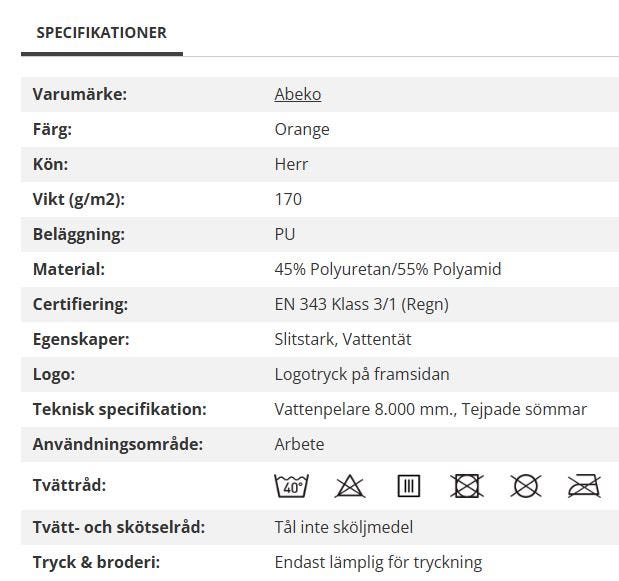Screen dimensions: 619x581
Task: Click the 45% Polyuretan/55% Polyamid text
Action: (x=387, y=269)
